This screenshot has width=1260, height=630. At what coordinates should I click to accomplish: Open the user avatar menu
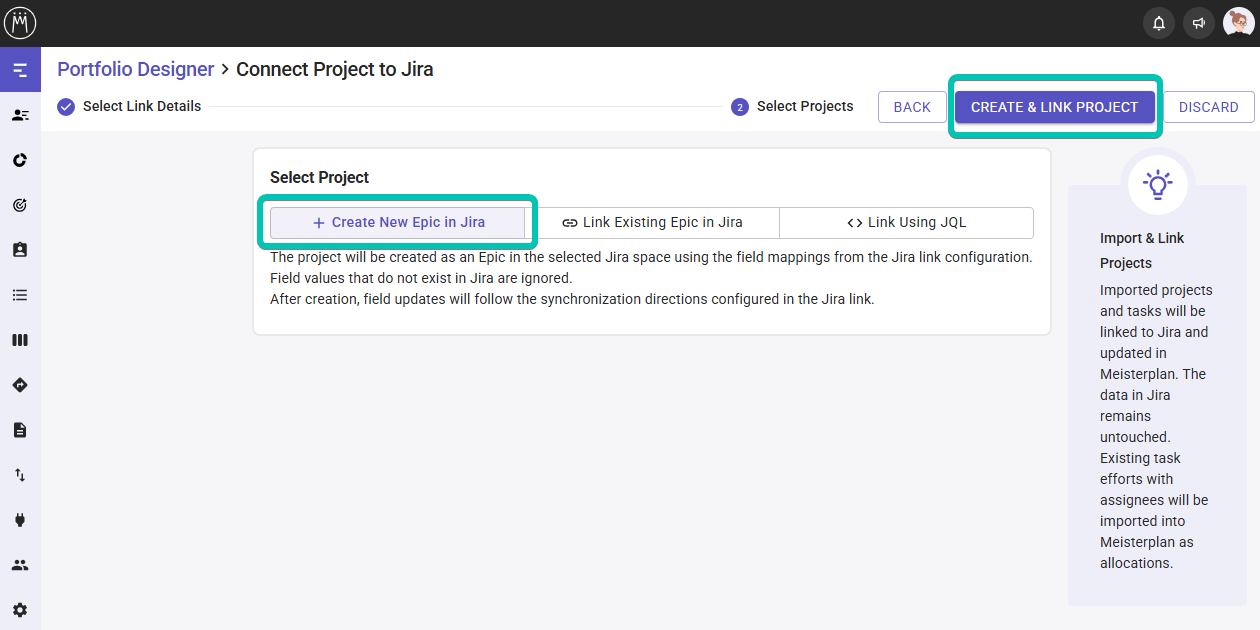pyautogui.click(x=1239, y=23)
